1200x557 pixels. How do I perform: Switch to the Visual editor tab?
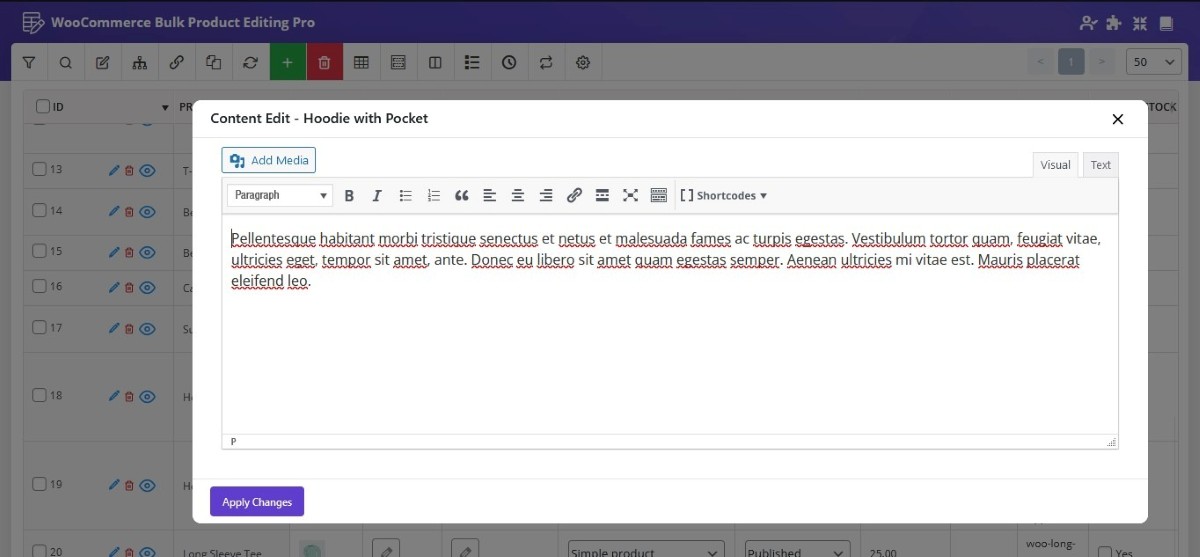(1055, 165)
